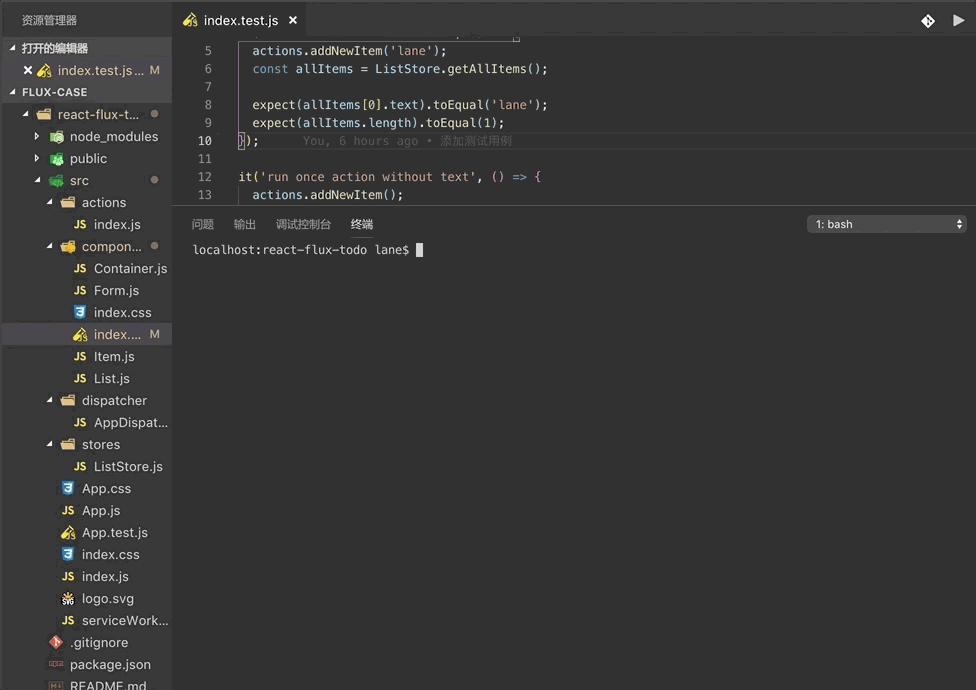The width and height of the screenshot is (976, 690).
Task: Click JS icon beside serviceWork...
Action: coord(68,620)
